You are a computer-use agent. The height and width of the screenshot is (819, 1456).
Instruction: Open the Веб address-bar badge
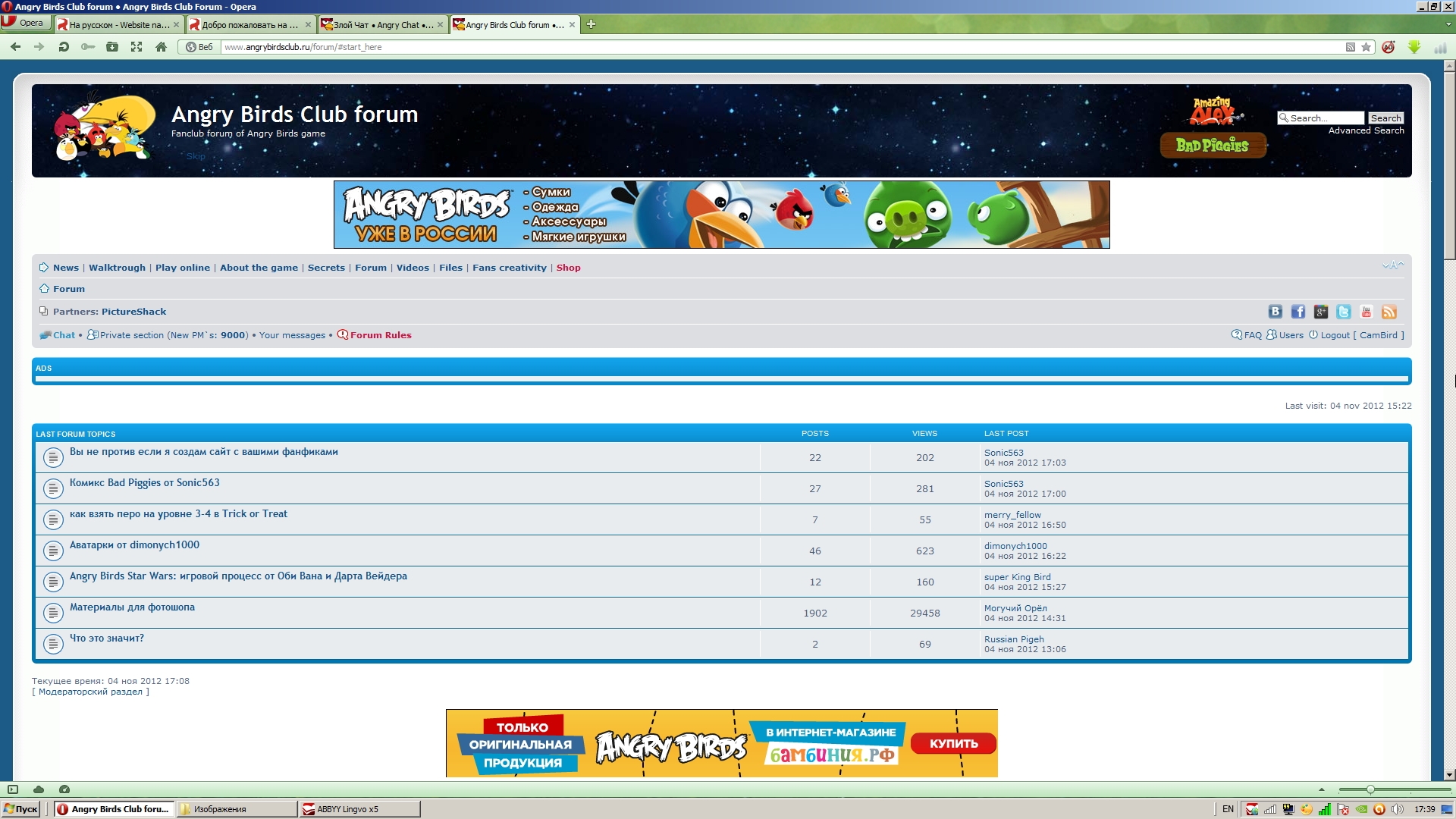click(x=199, y=47)
